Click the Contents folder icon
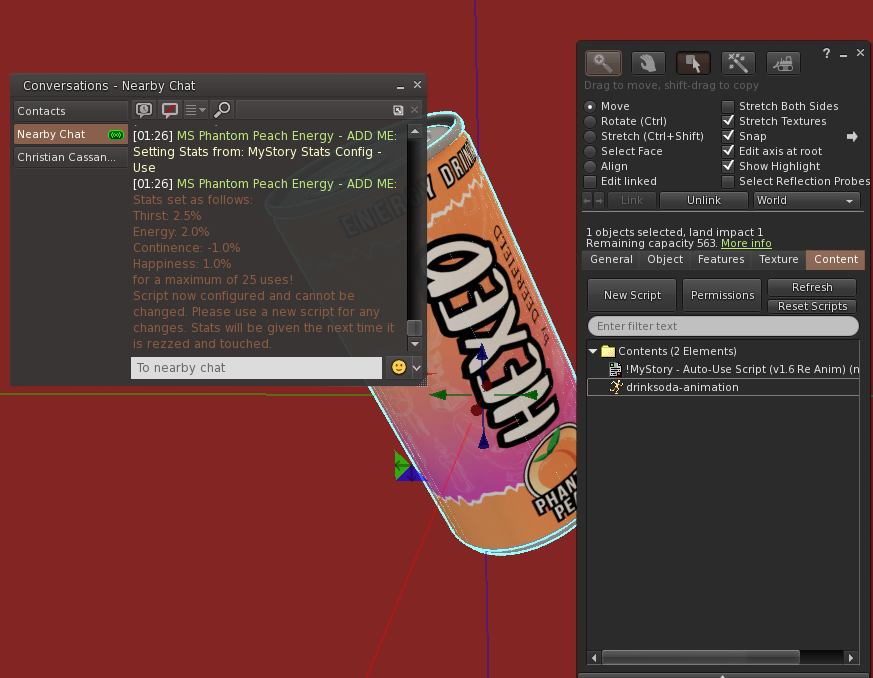 (608, 351)
